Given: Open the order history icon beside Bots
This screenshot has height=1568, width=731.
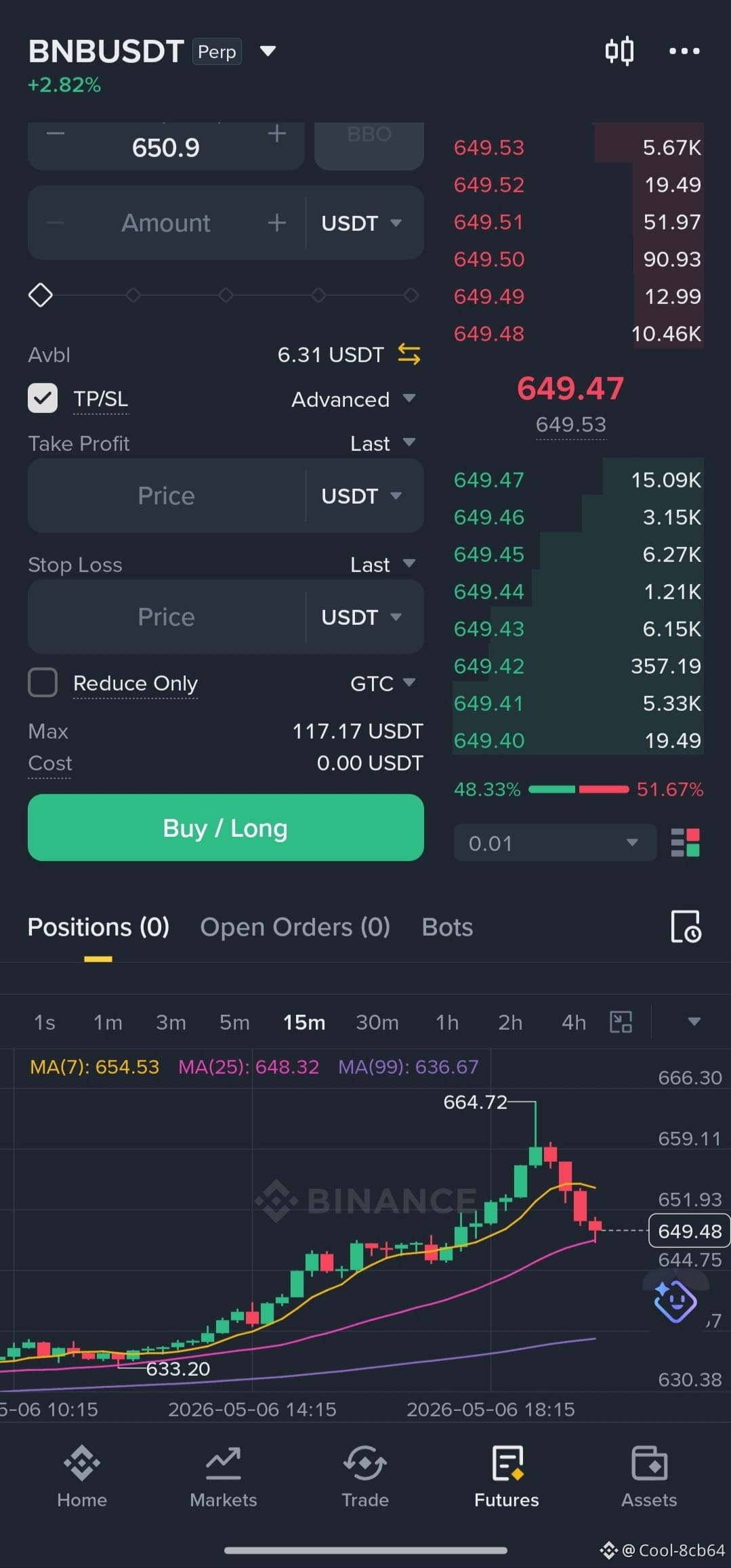Looking at the screenshot, I should click(x=686, y=927).
